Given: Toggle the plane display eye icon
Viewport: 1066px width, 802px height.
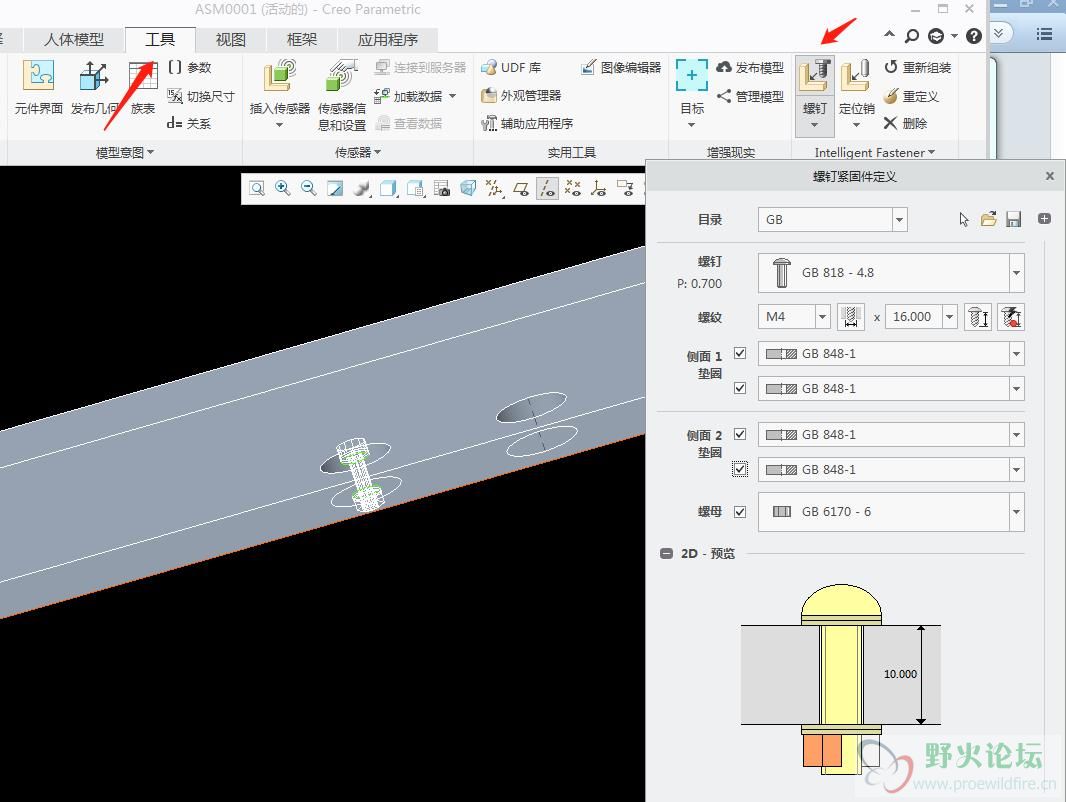Looking at the screenshot, I should click(521, 188).
